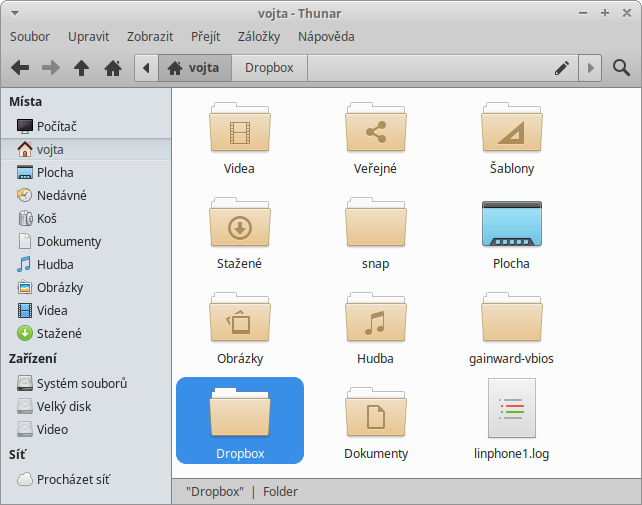Select the Dropbox path bar button
The image size is (642, 505).
[269, 68]
